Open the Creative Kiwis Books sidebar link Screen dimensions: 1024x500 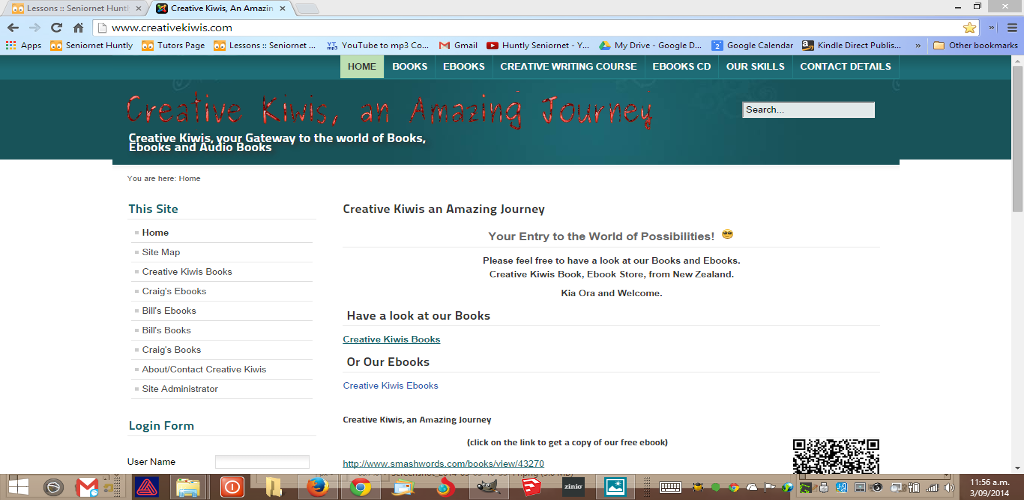coord(187,272)
